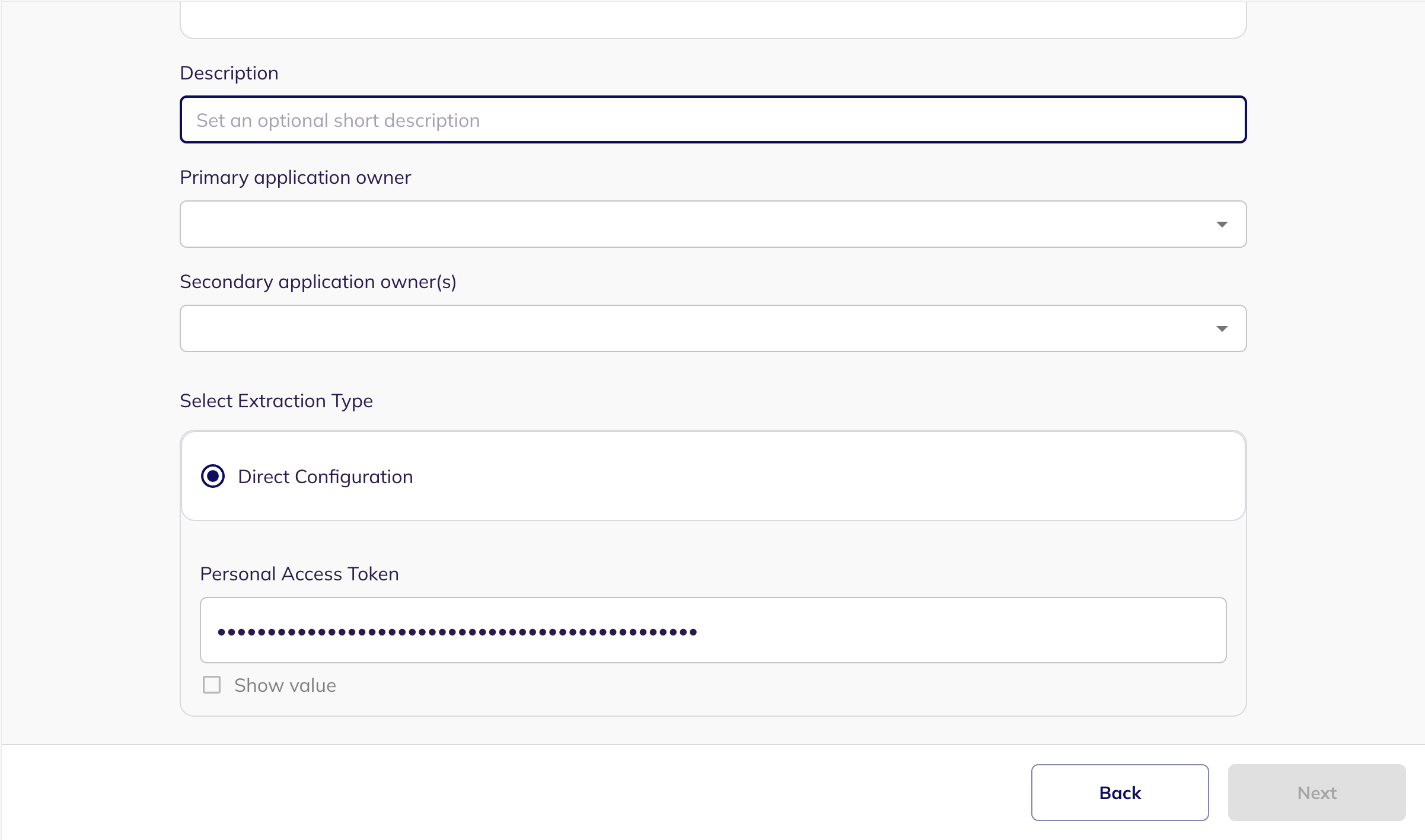
Task: Open the Secondary application owner(s) dropdown
Action: [713, 328]
